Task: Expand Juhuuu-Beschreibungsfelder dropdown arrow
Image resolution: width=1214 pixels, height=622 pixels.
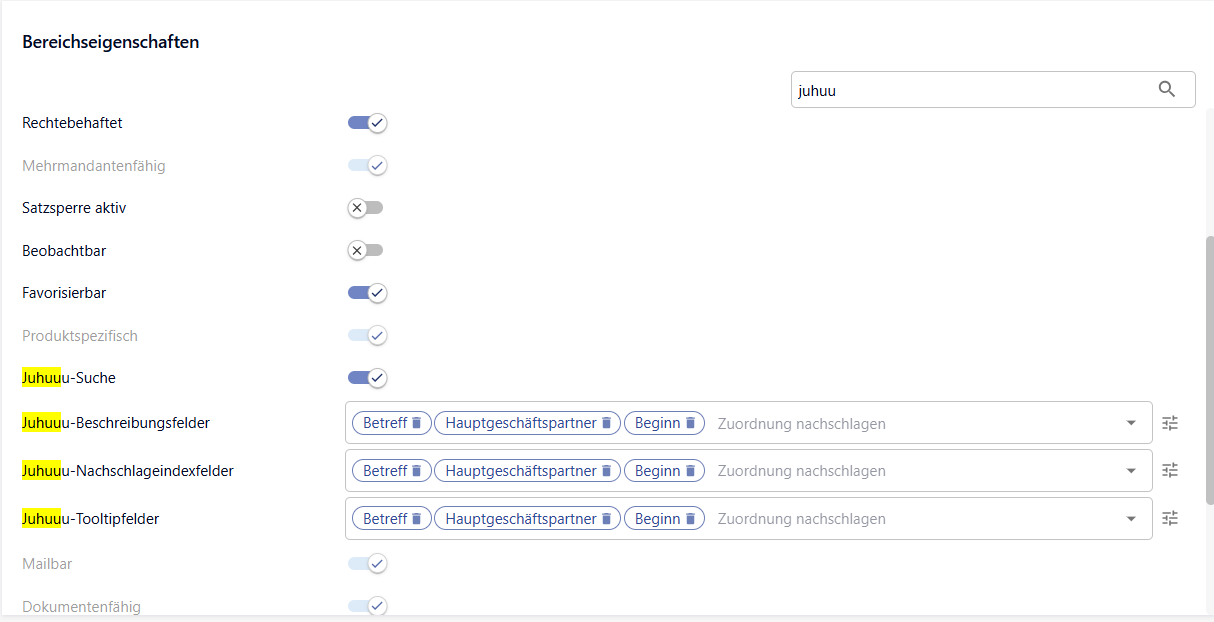Action: coord(1131,423)
